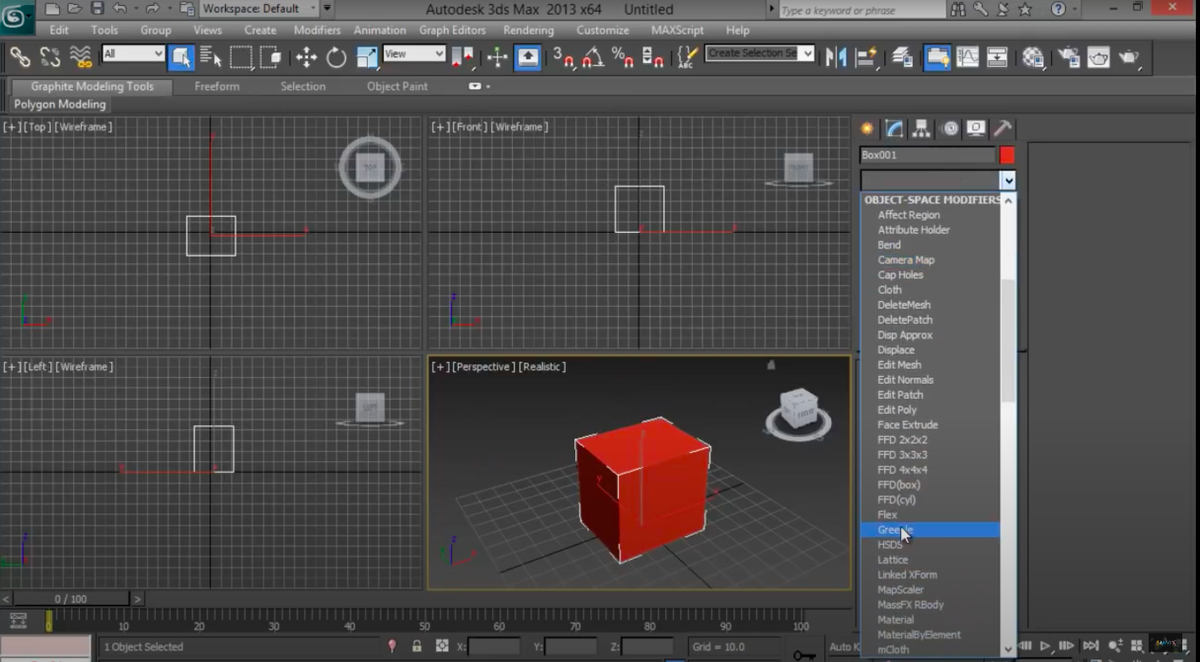
Task: Switch to the Freeform ribbon tab
Action: [x=217, y=86]
